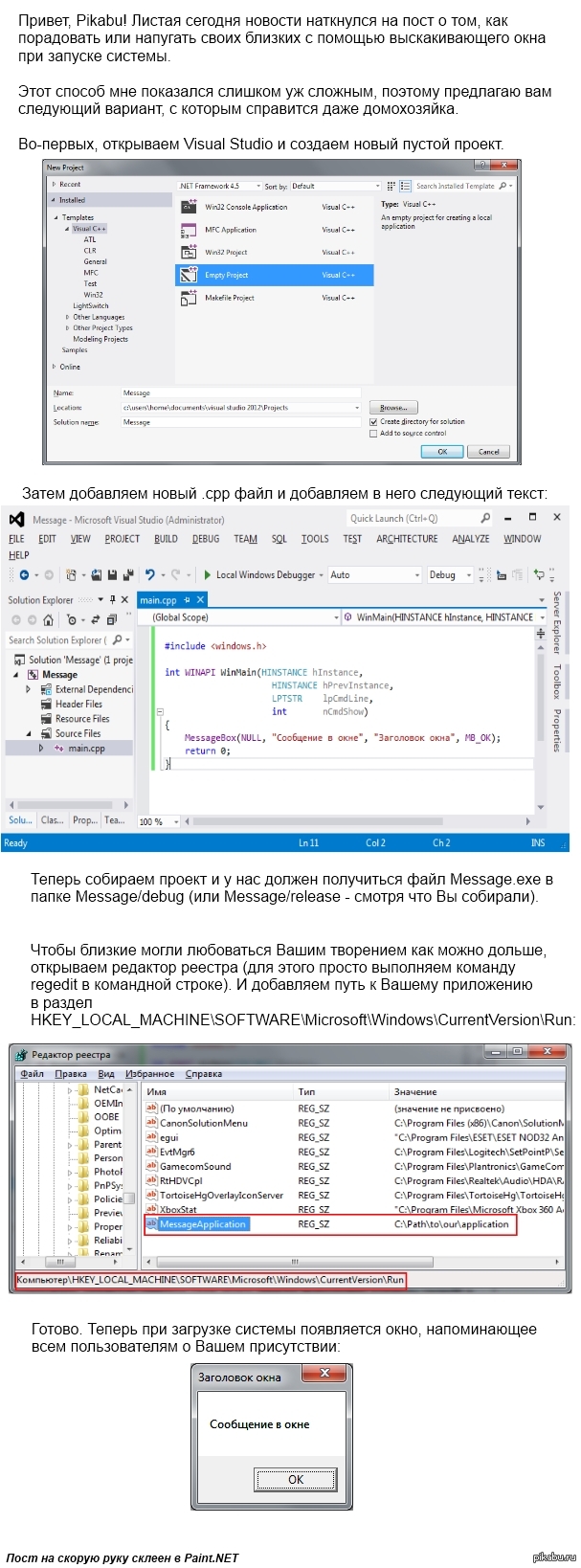The height and width of the screenshot is (1568, 581).
Task: Click Registry Editor title bar icon
Action: (x=22, y=1054)
